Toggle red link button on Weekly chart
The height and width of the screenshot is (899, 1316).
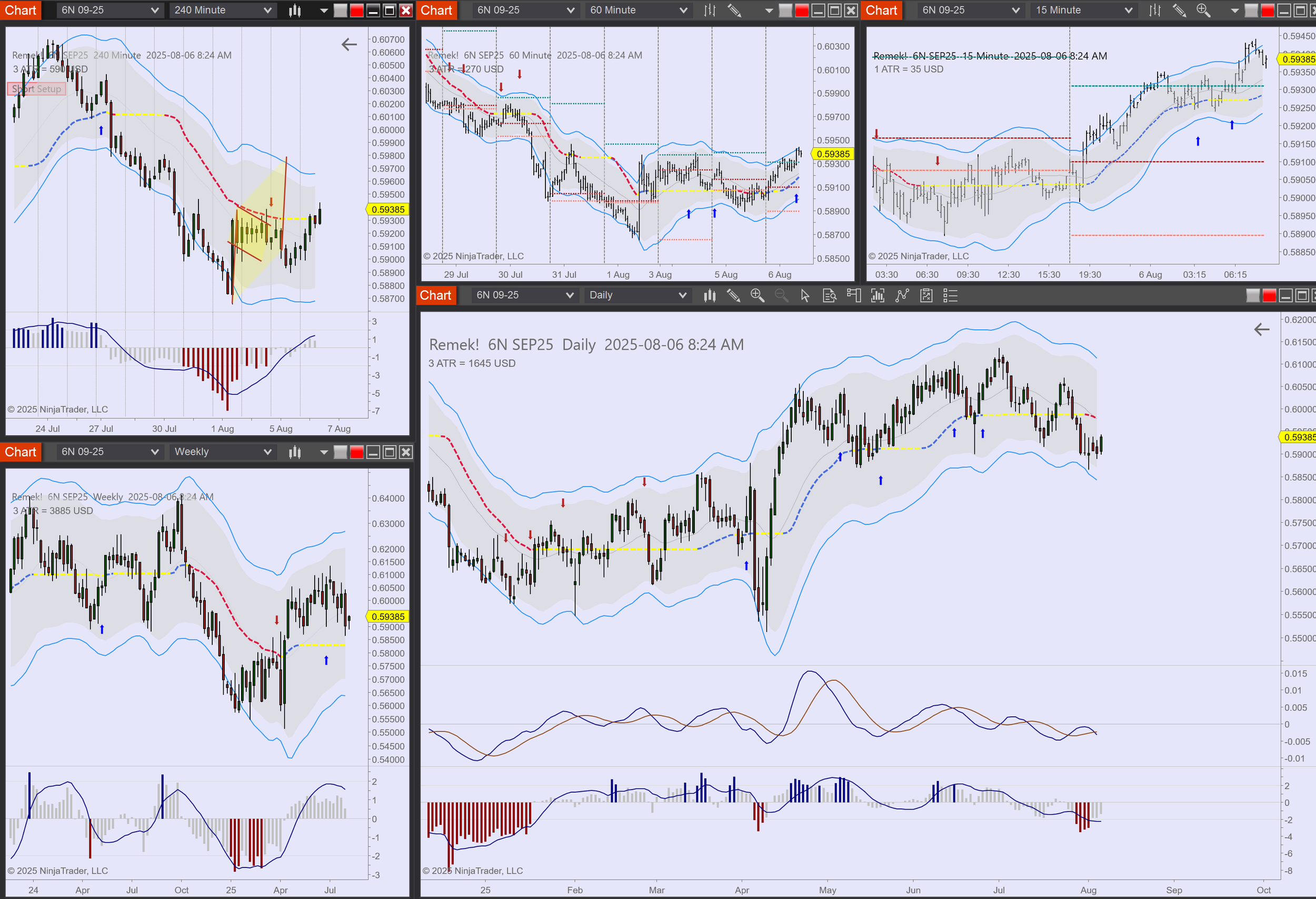[357, 452]
